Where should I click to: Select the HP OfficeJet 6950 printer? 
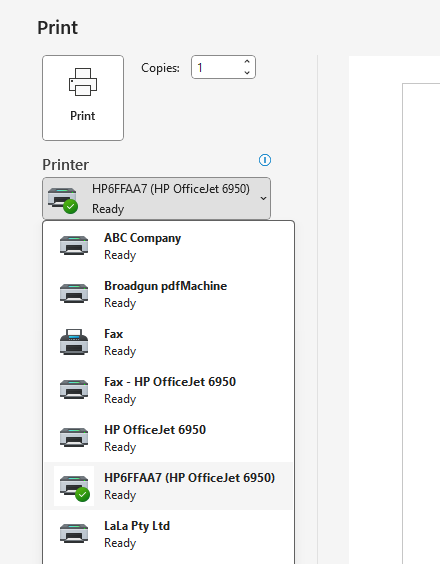point(169,438)
